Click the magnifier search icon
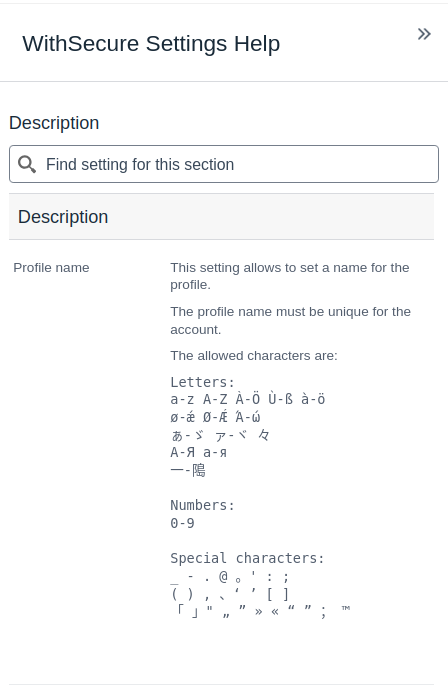The height and width of the screenshot is (692, 448). pyautogui.click(x=27, y=164)
